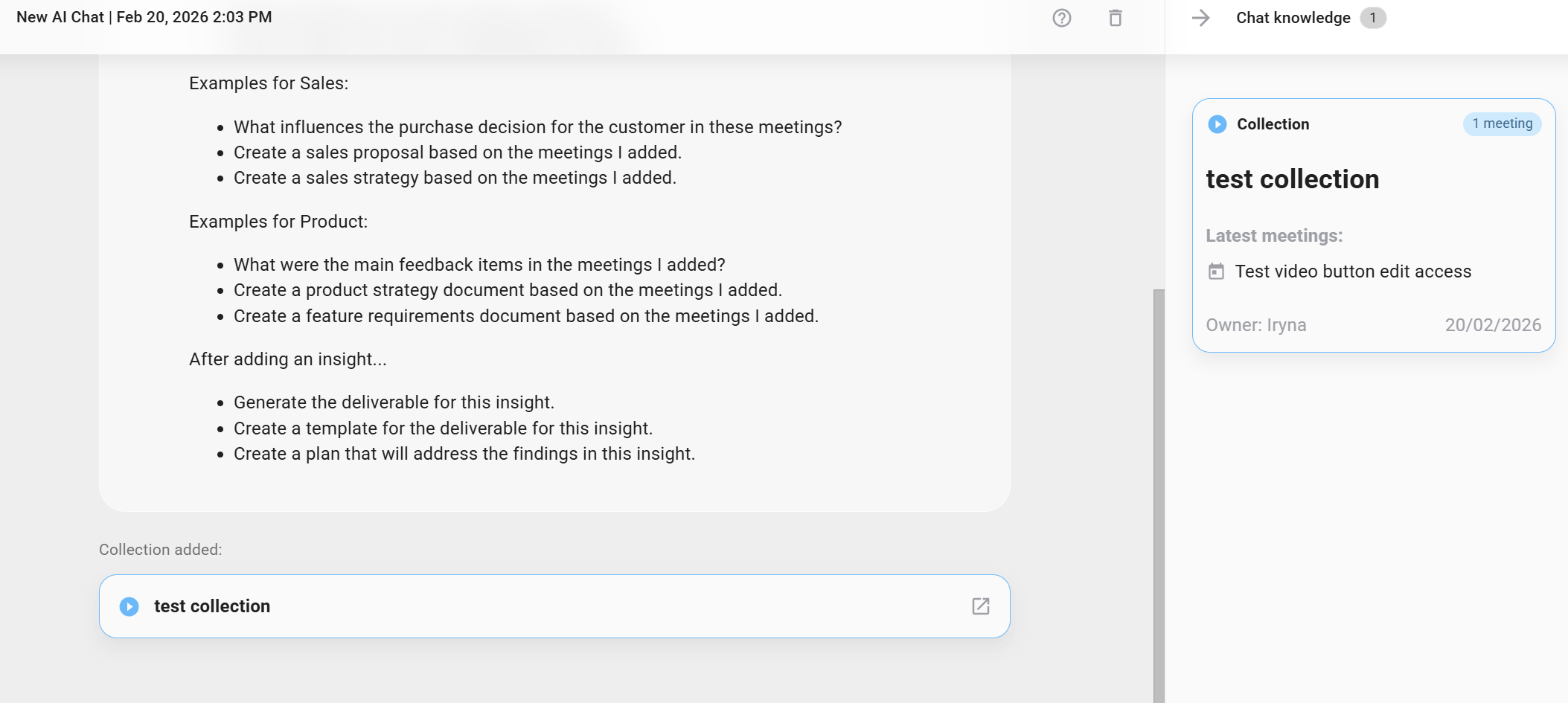Collapse the Chat knowledge panel with the arrow
Viewport: 1568px width, 703px height.
coord(1200,18)
